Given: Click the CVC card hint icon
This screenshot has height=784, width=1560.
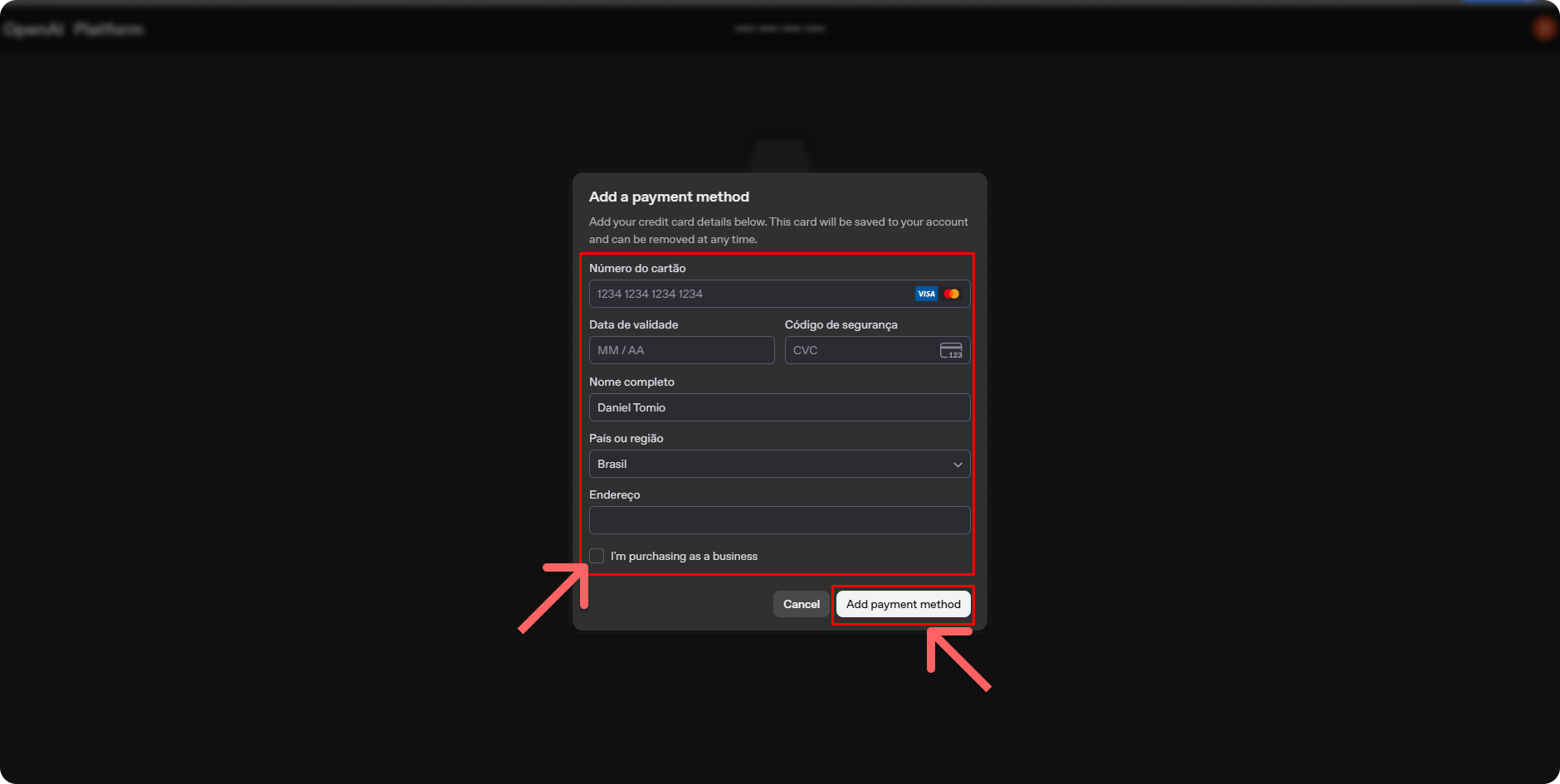Looking at the screenshot, I should point(951,350).
